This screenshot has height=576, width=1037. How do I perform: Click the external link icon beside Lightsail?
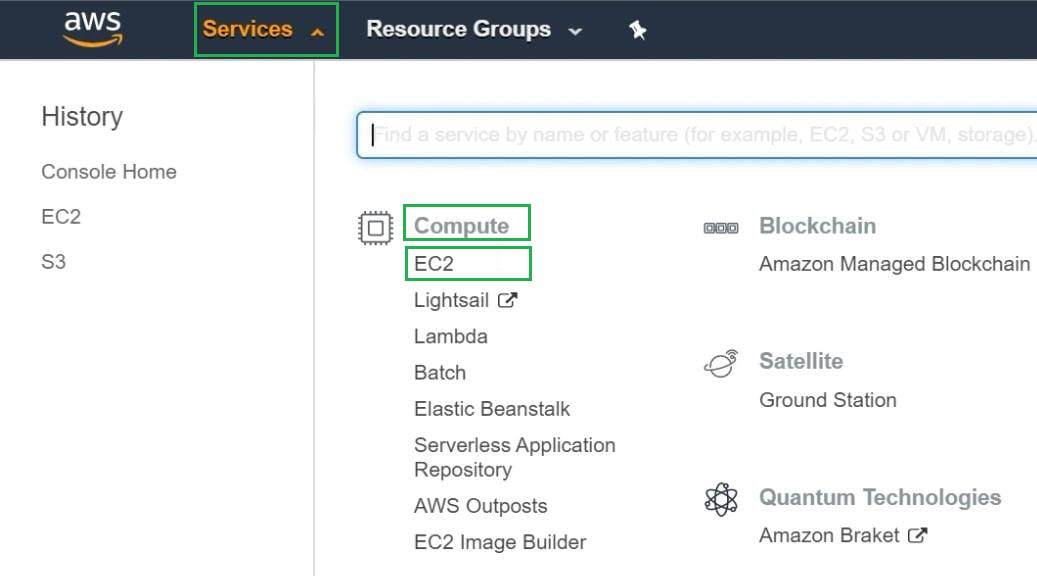508,299
